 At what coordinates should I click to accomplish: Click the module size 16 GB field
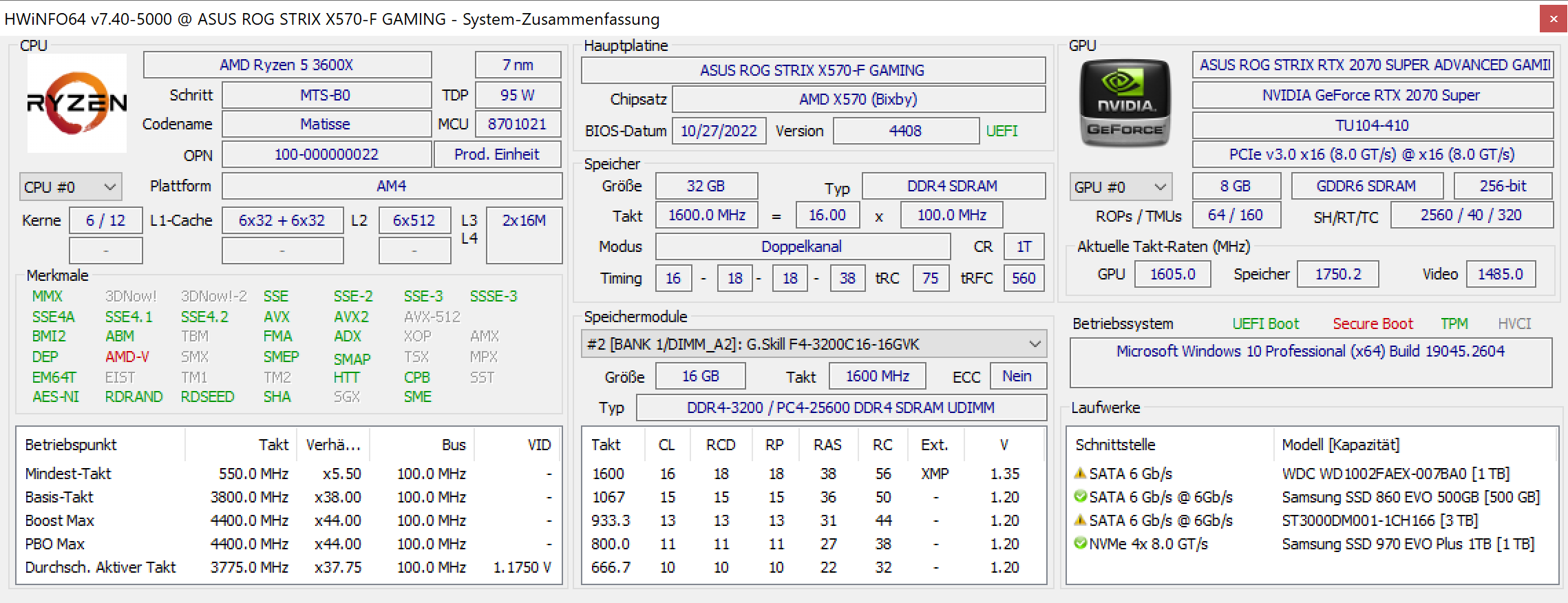pos(700,376)
